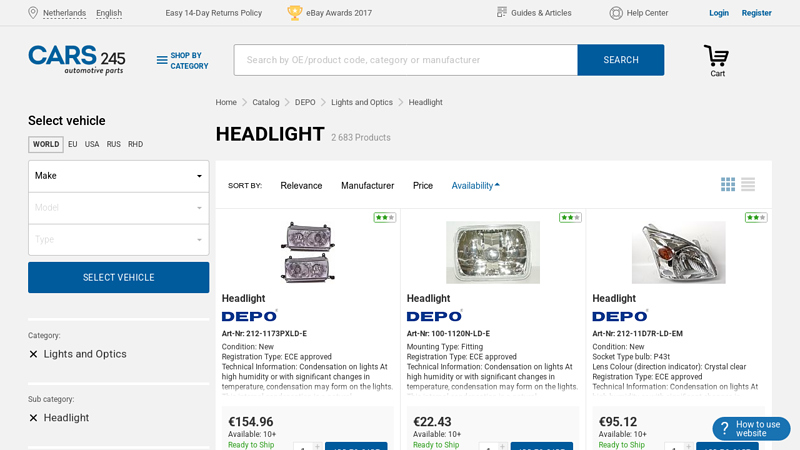Select RHD vehicle region
The image size is (800, 450).
[135, 144]
